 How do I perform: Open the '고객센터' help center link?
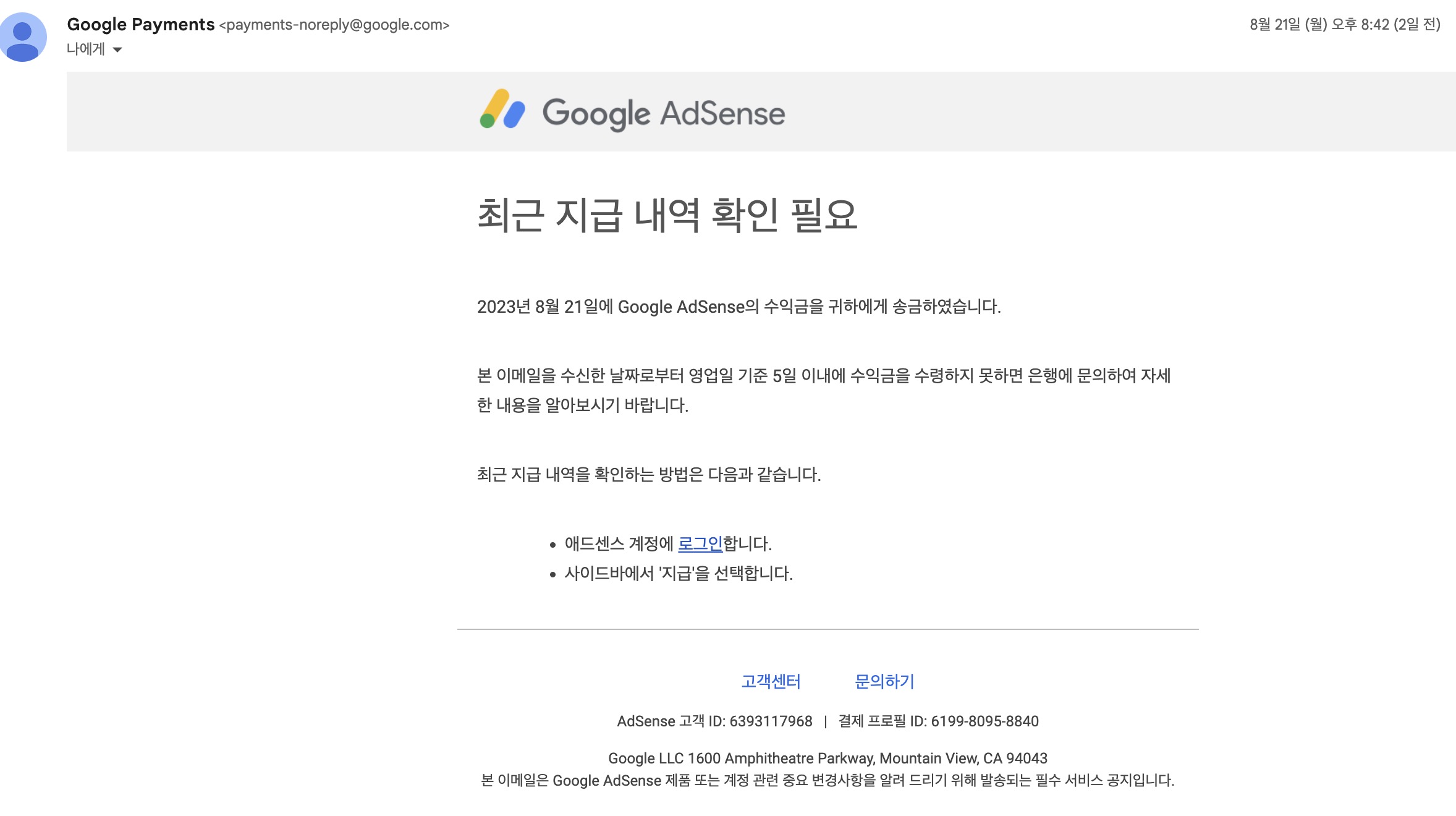pyautogui.click(x=771, y=681)
